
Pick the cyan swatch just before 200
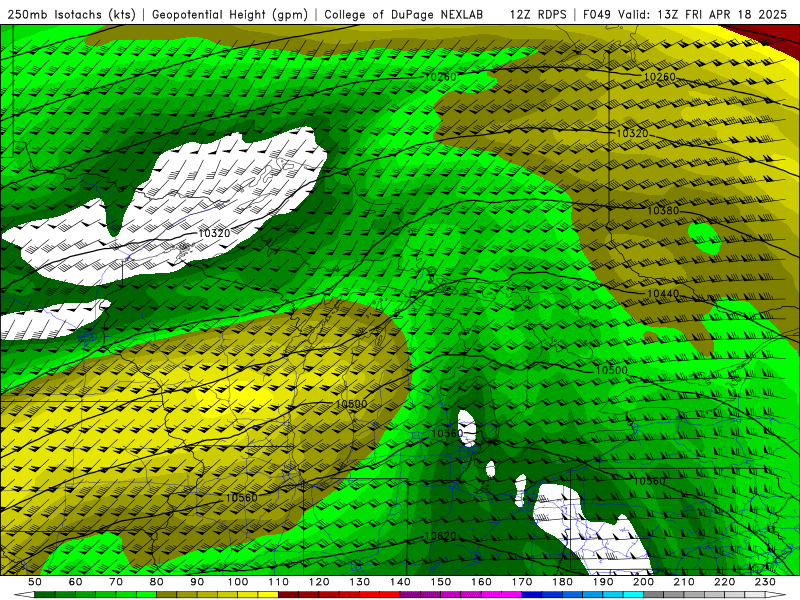(633, 595)
